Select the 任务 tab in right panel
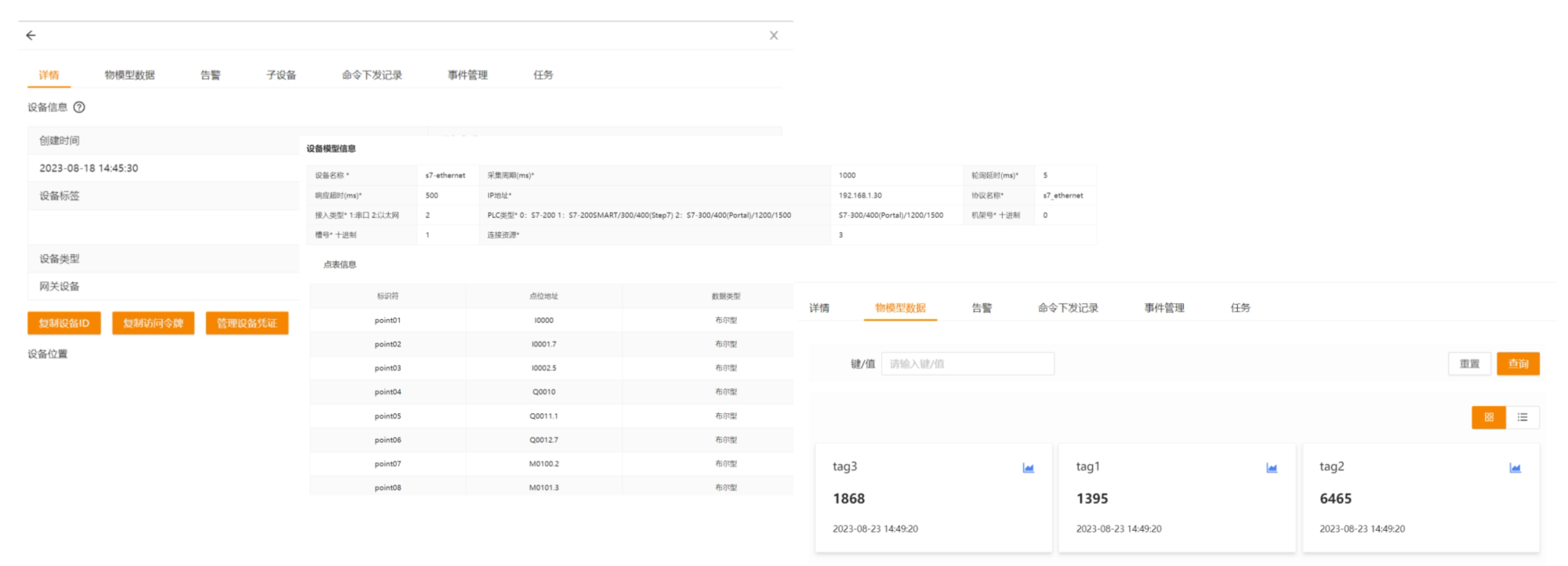Screen dimensions: 1568x566 pos(1240,308)
